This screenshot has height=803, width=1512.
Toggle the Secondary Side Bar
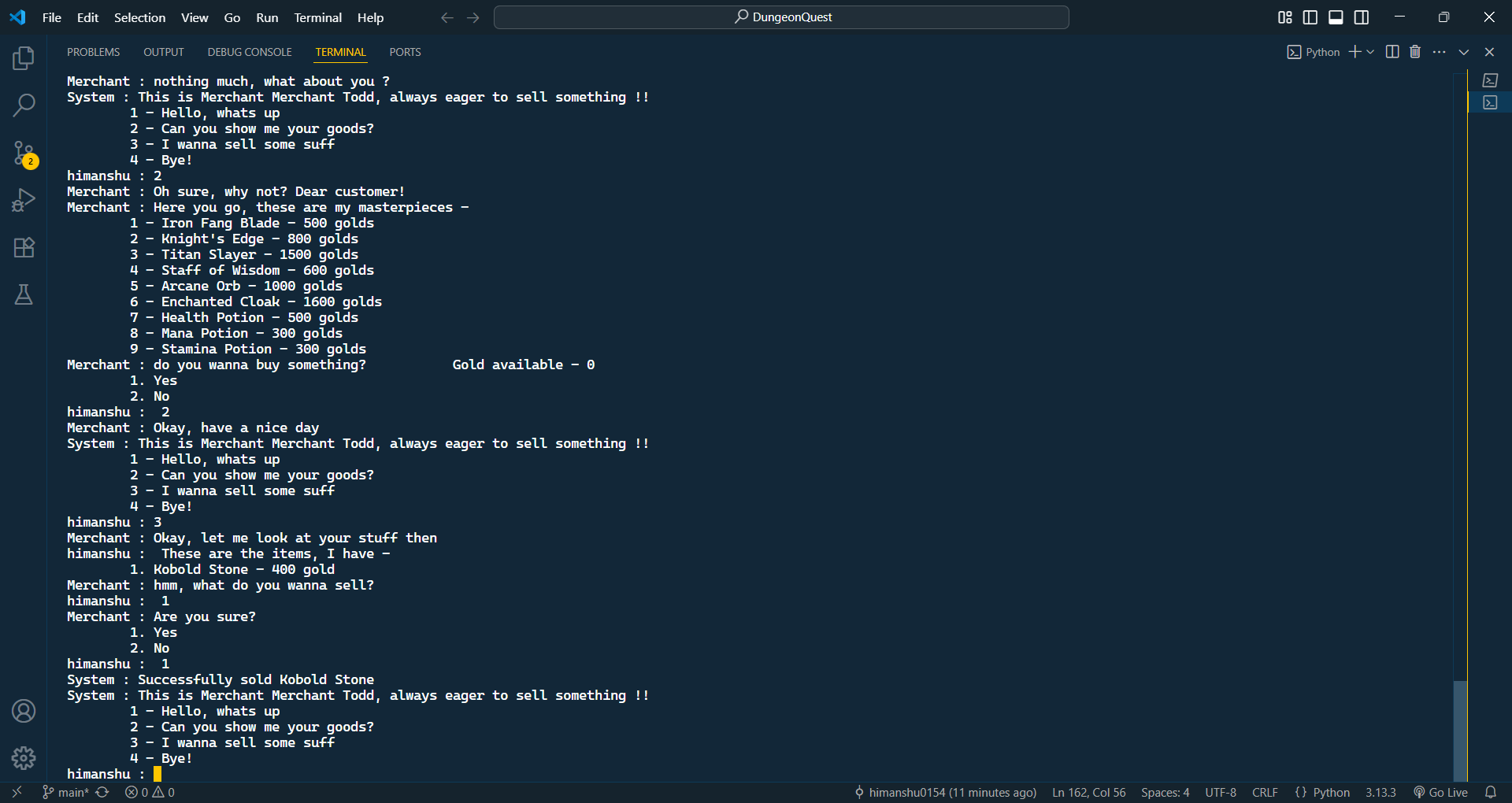[1362, 17]
